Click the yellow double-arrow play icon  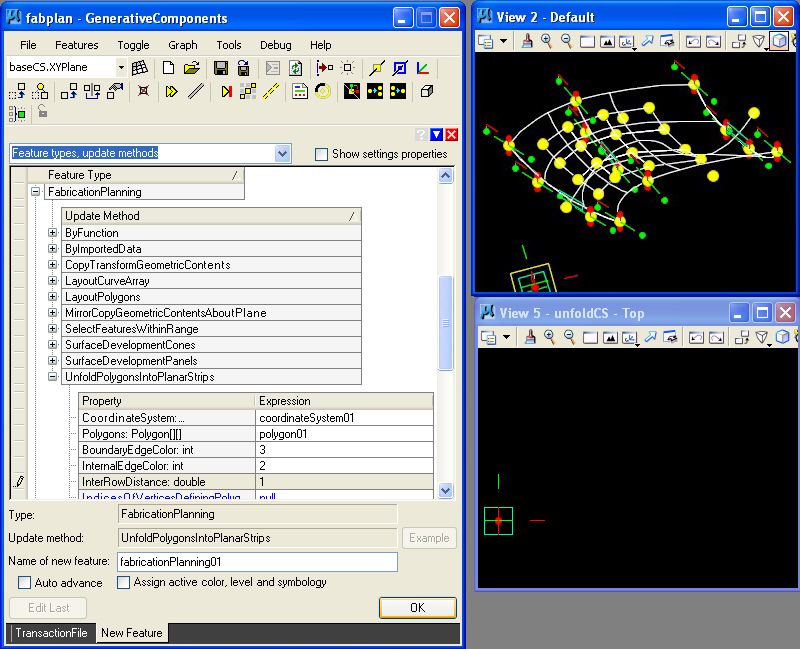click(171, 91)
